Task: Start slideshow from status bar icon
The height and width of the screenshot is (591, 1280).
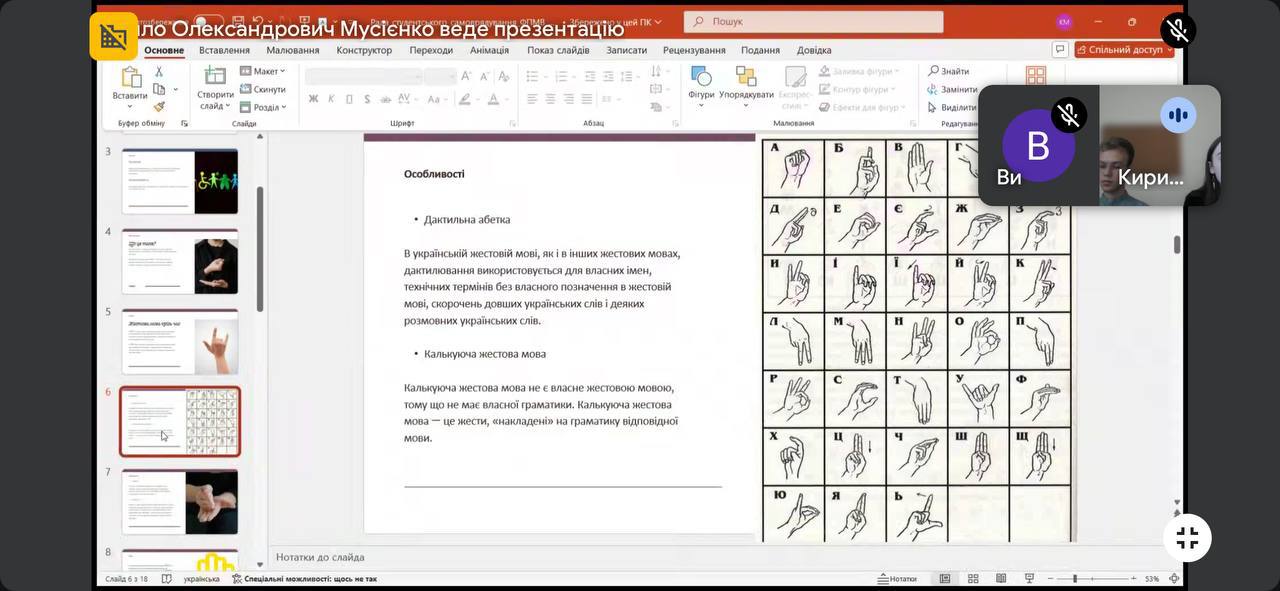Action: pos(1029,579)
